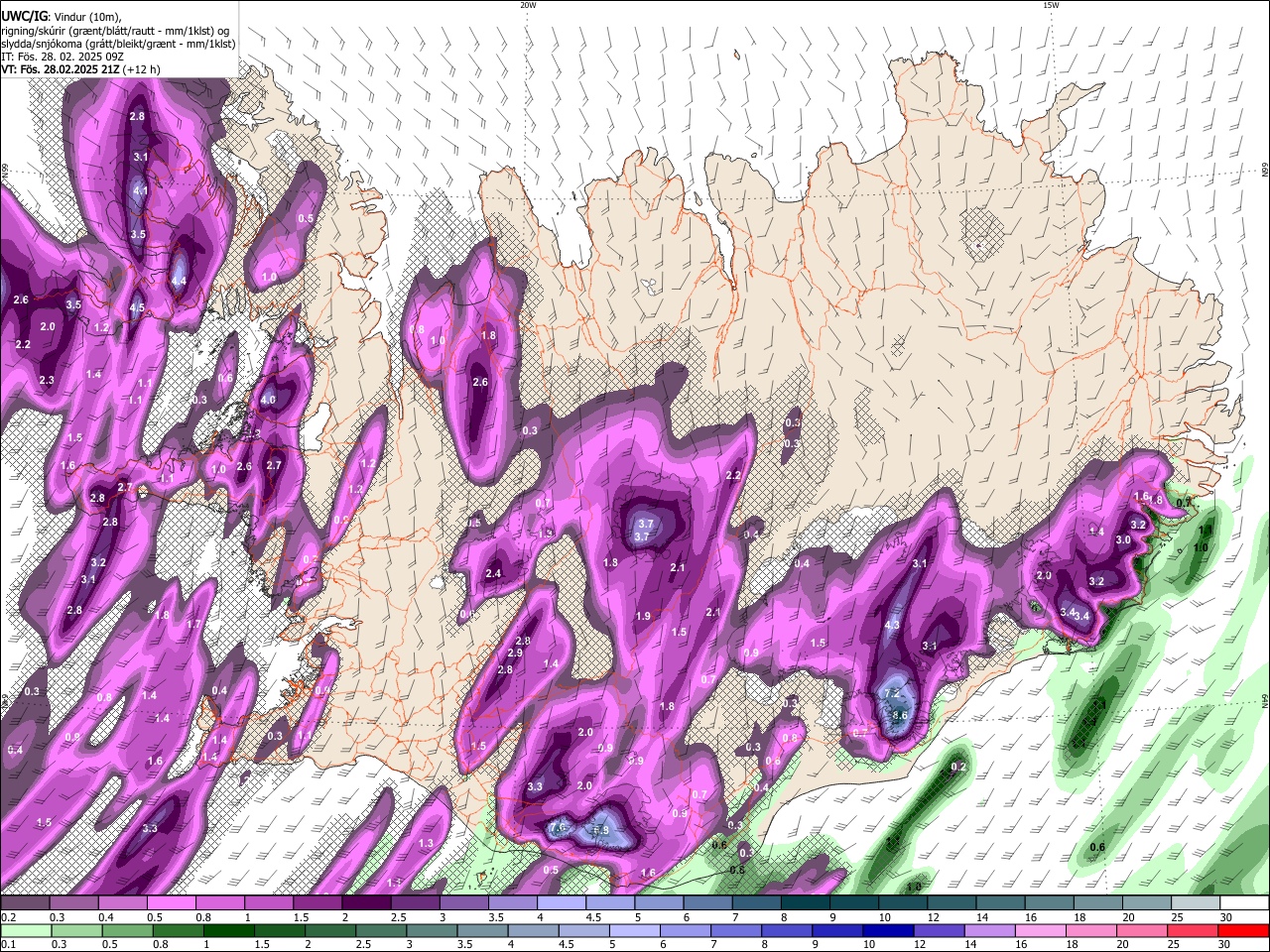
Task: Pick the bottom legend swatch between 0.1 and 0.3
Action: (26, 931)
